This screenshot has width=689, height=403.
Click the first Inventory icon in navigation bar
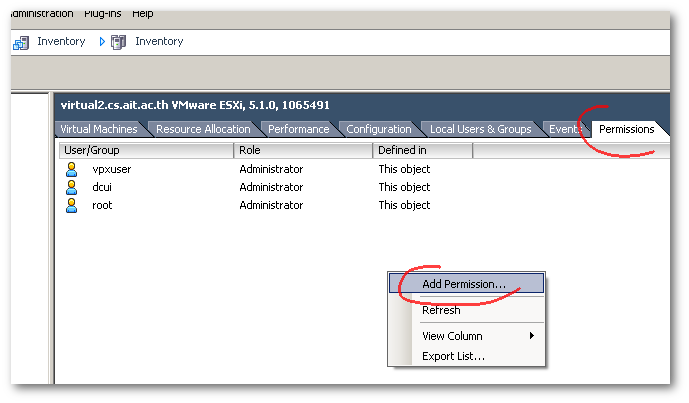(x=21, y=42)
